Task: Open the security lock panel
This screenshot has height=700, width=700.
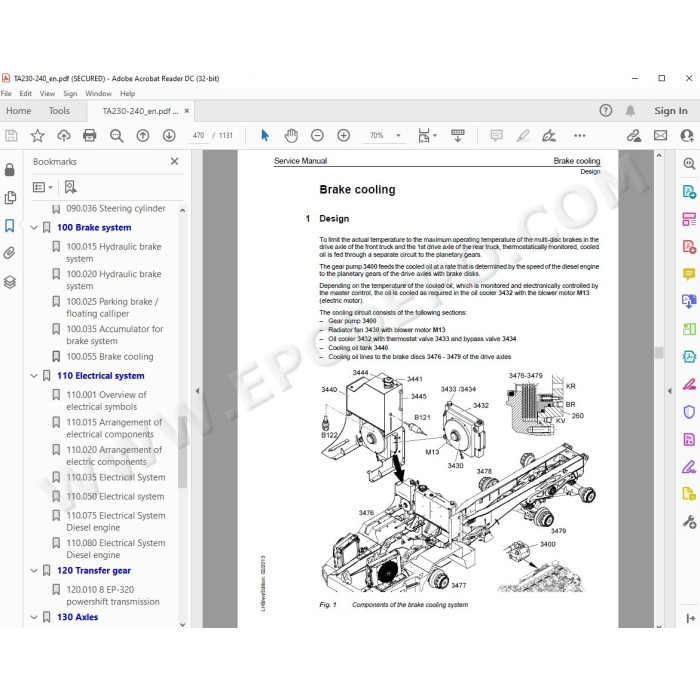Action: (10, 170)
